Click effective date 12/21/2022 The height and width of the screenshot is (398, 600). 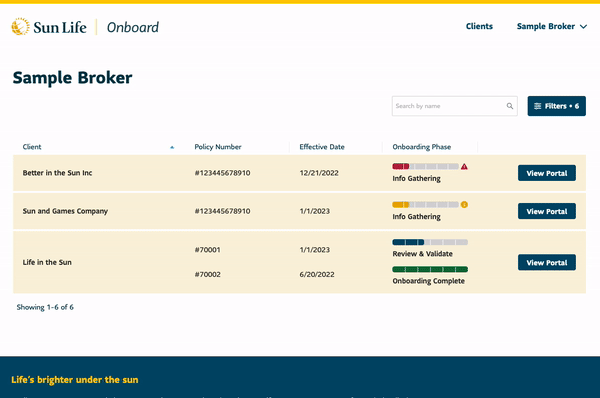coord(319,173)
